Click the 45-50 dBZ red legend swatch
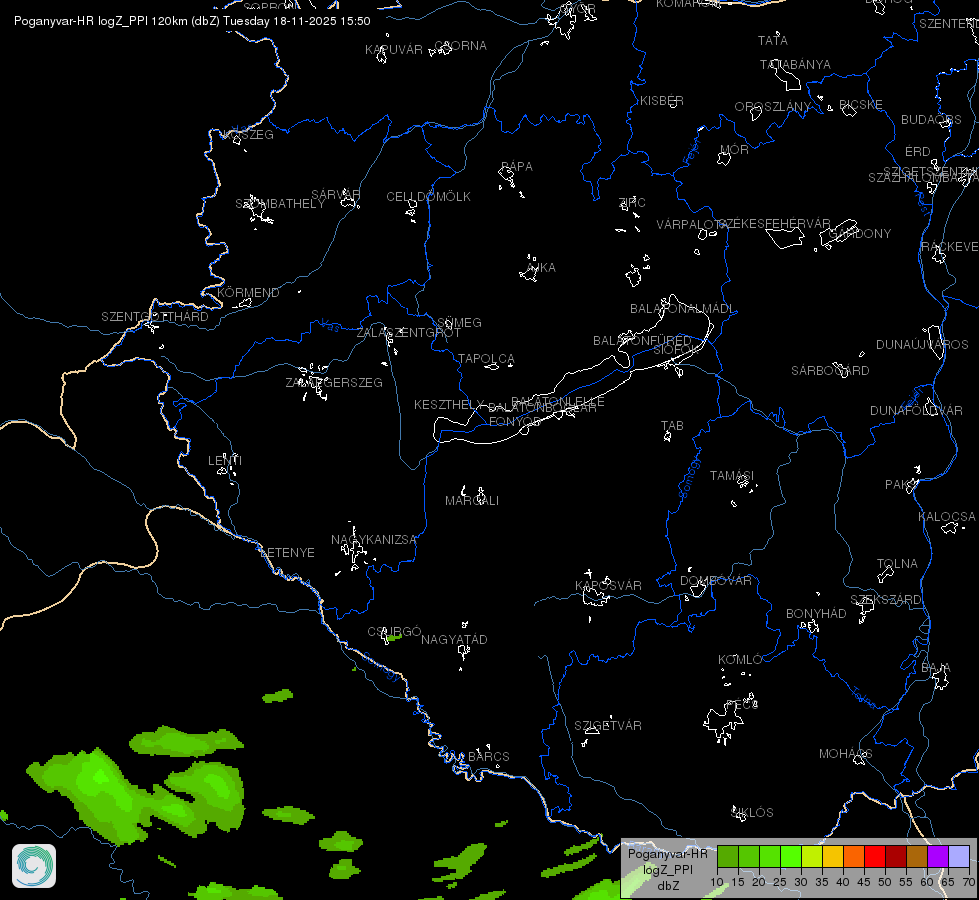This screenshot has height=900, width=979. click(x=875, y=857)
